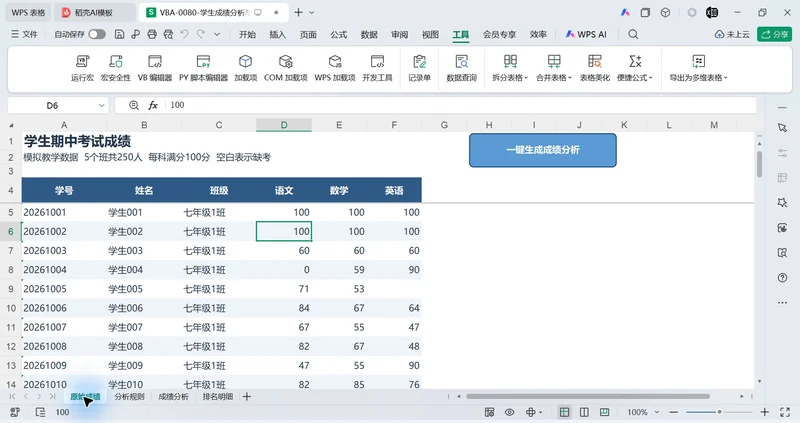The height and width of the screenshot is (423, 800).
Task: Click the print icon in quick toolbar
Action: pyautogui.click(x=152, y=34)
